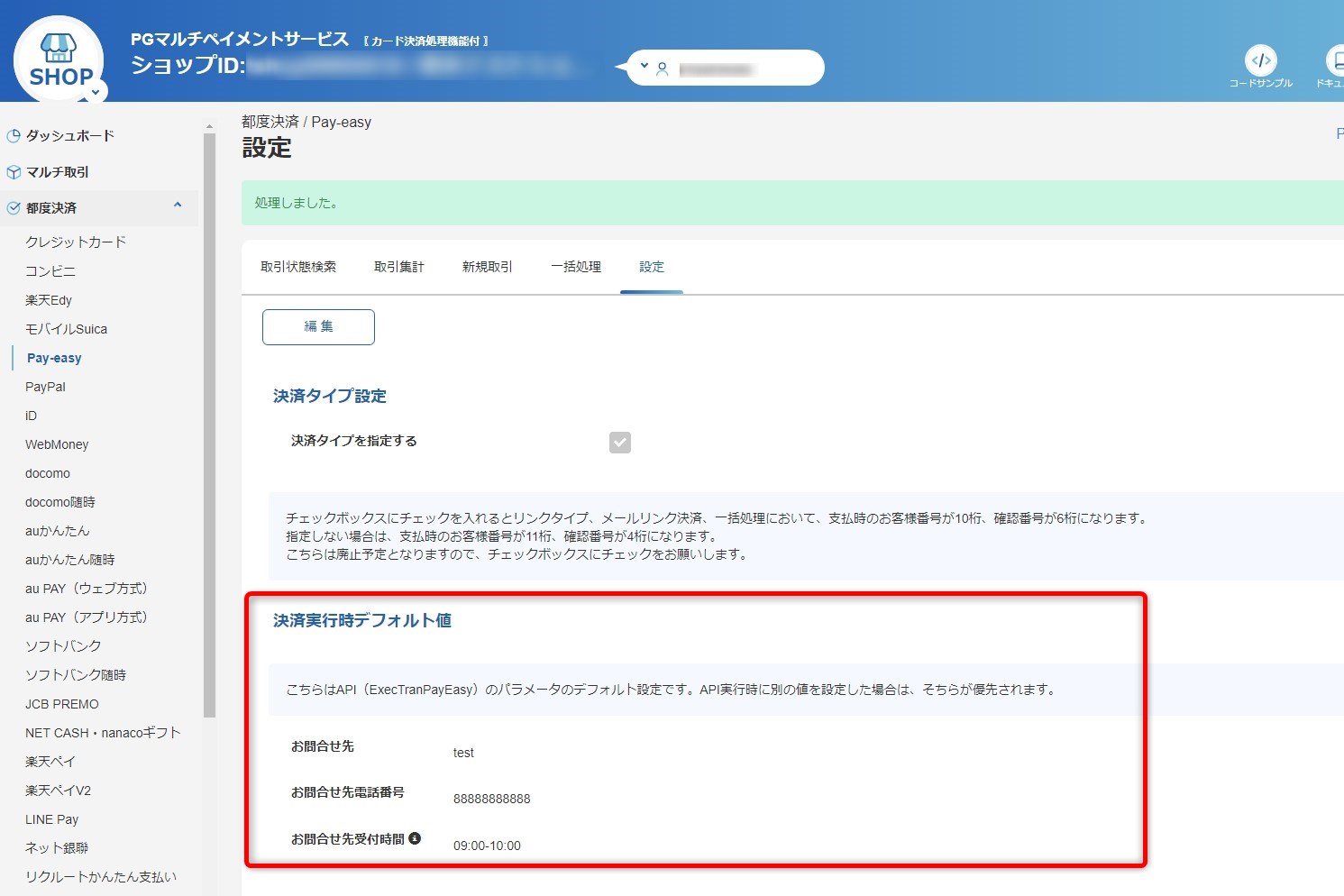Click the box icon beside マルチ取引
1344x896 pixels.
(x=14, y=171)
